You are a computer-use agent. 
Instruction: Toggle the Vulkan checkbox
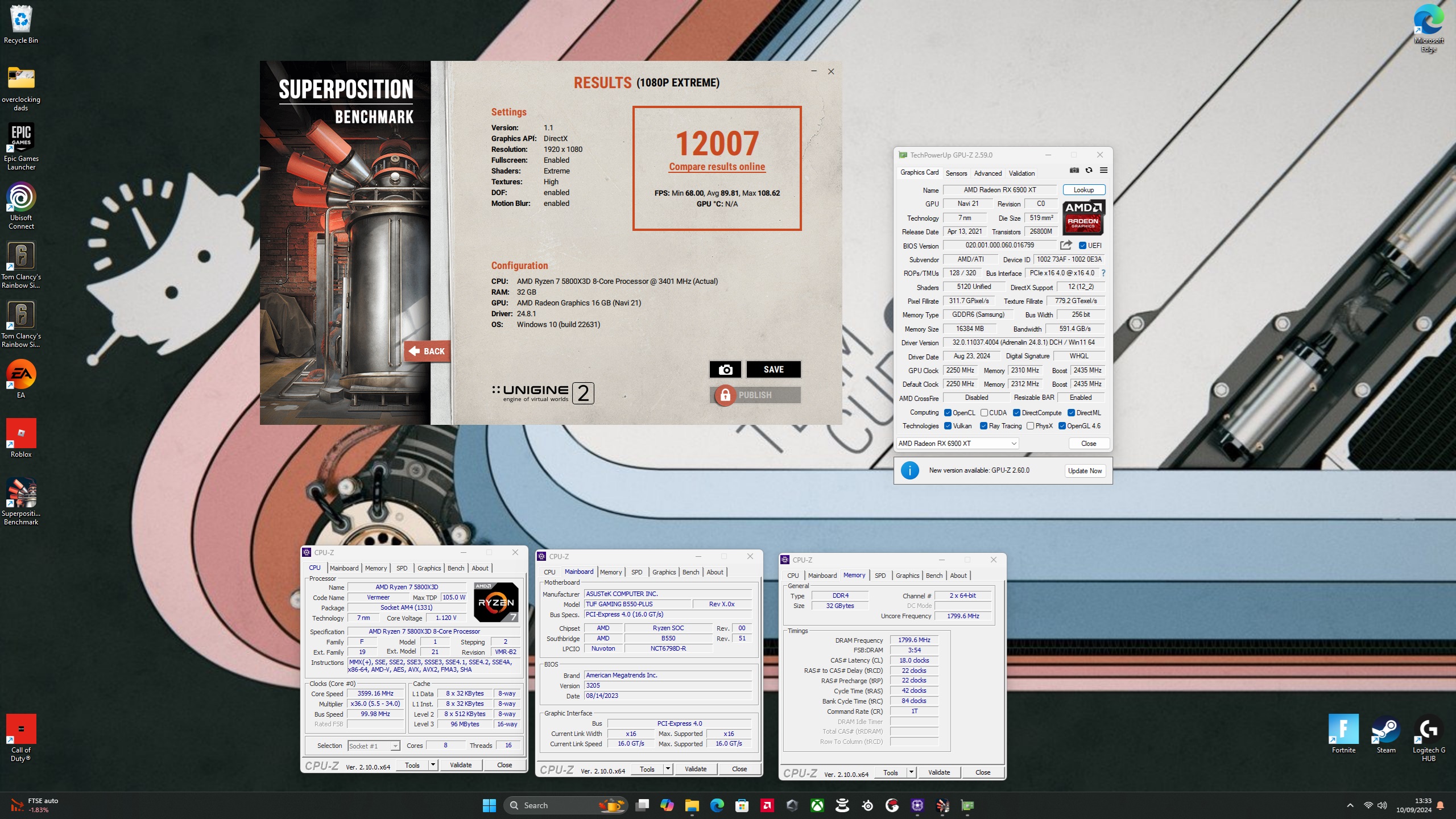click(x=948, y=426)
